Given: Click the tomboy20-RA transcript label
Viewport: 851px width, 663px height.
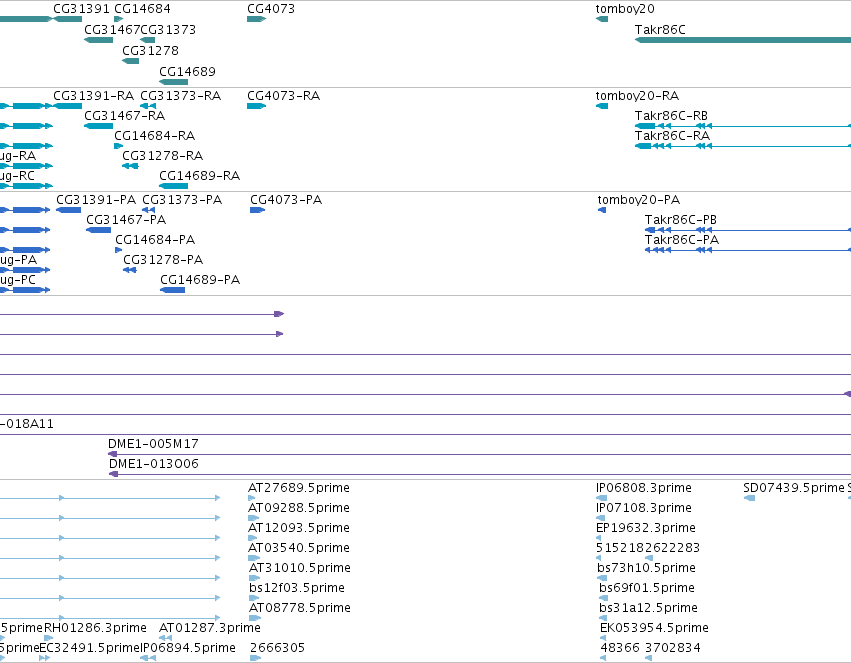Looking at the screenshot, I should (637, 95).
